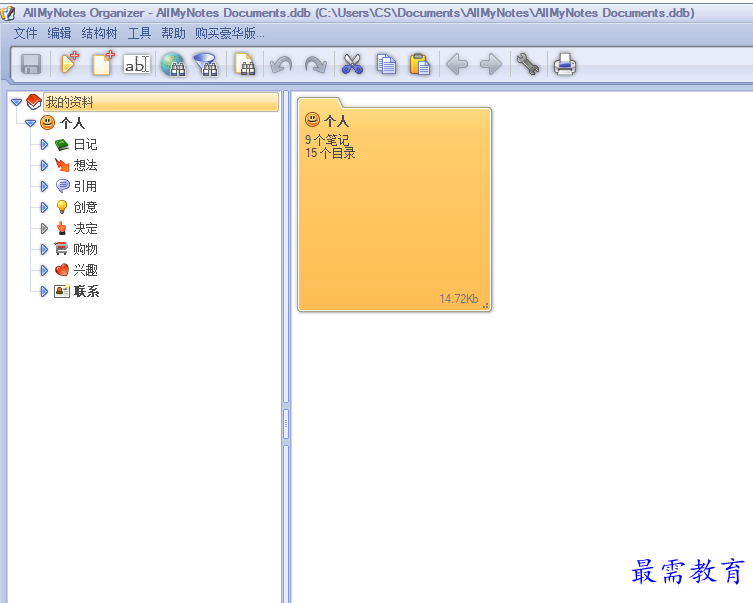Click the Undo arrow icon
Viewport: 753px width, 603px height.
tap(281, 64)
